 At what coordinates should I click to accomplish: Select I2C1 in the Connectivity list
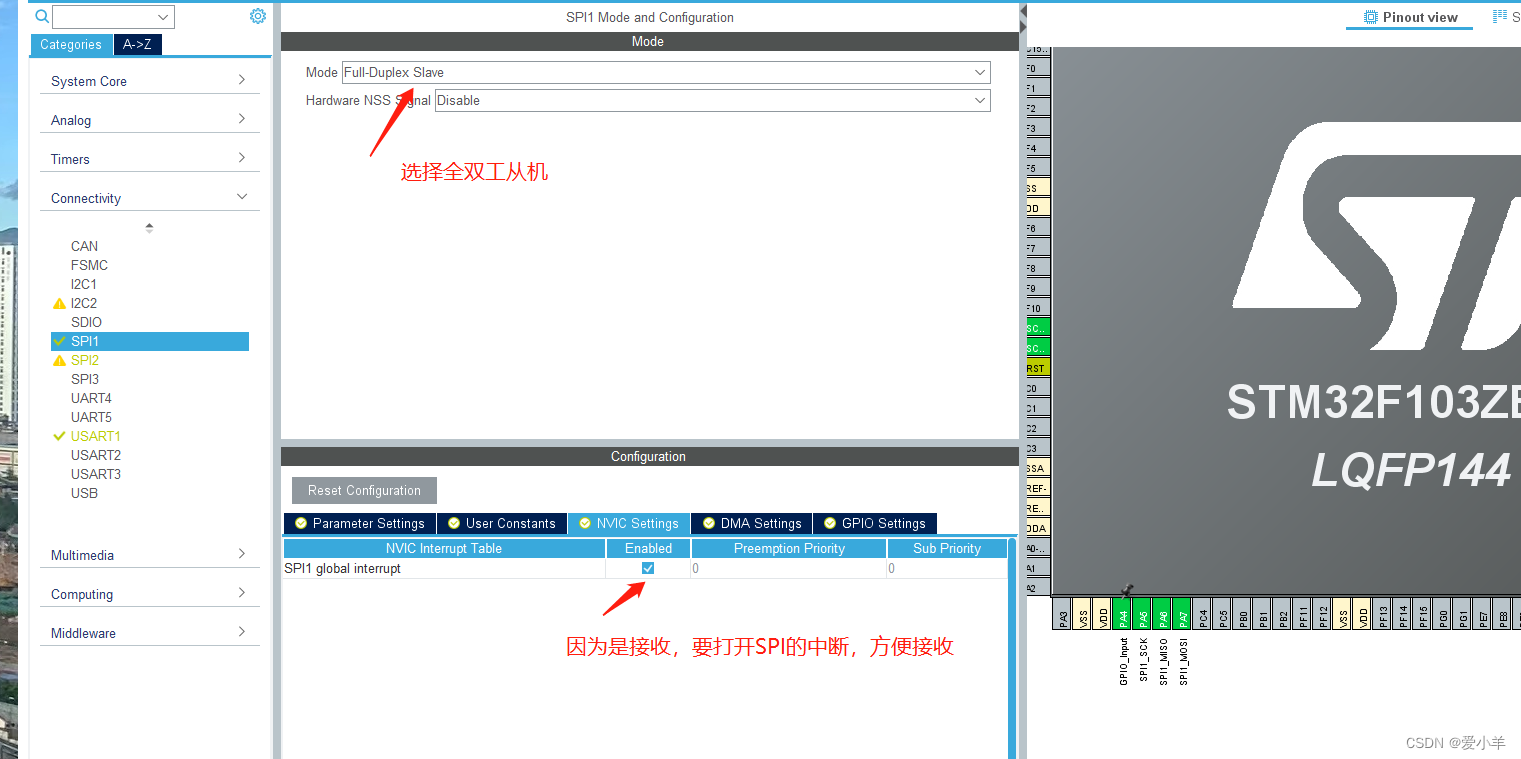point(84,284)
